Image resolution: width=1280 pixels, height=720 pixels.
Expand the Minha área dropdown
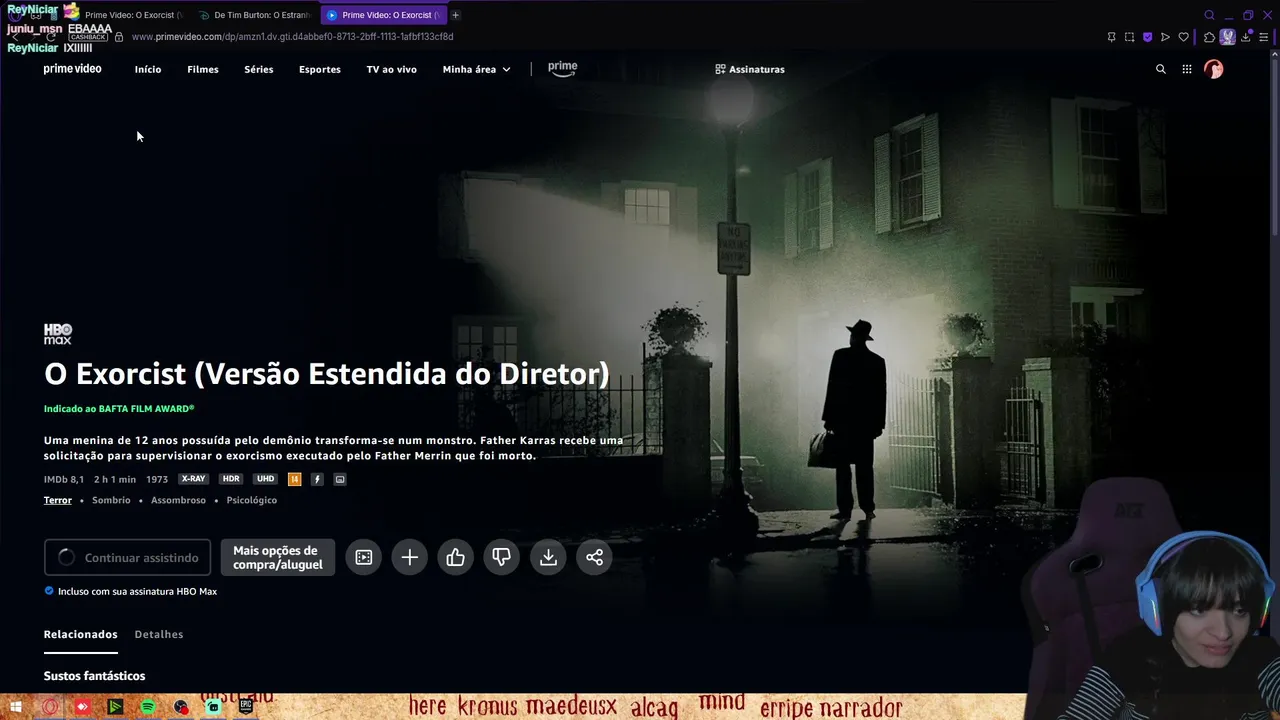[x=476, y=69]
